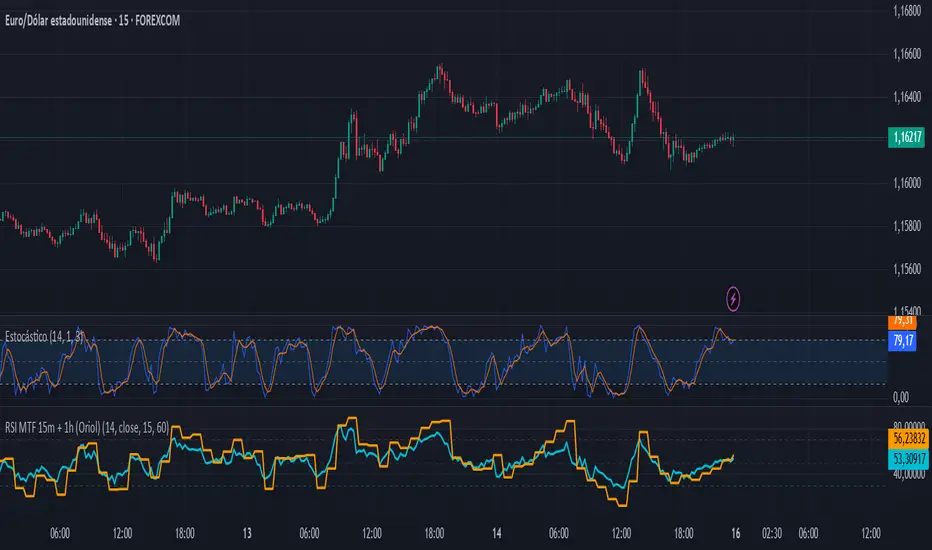Click the purple lightning bolt event icon
Screen dimensions: 932x550
pyautogui.click(x=733, y=299)
